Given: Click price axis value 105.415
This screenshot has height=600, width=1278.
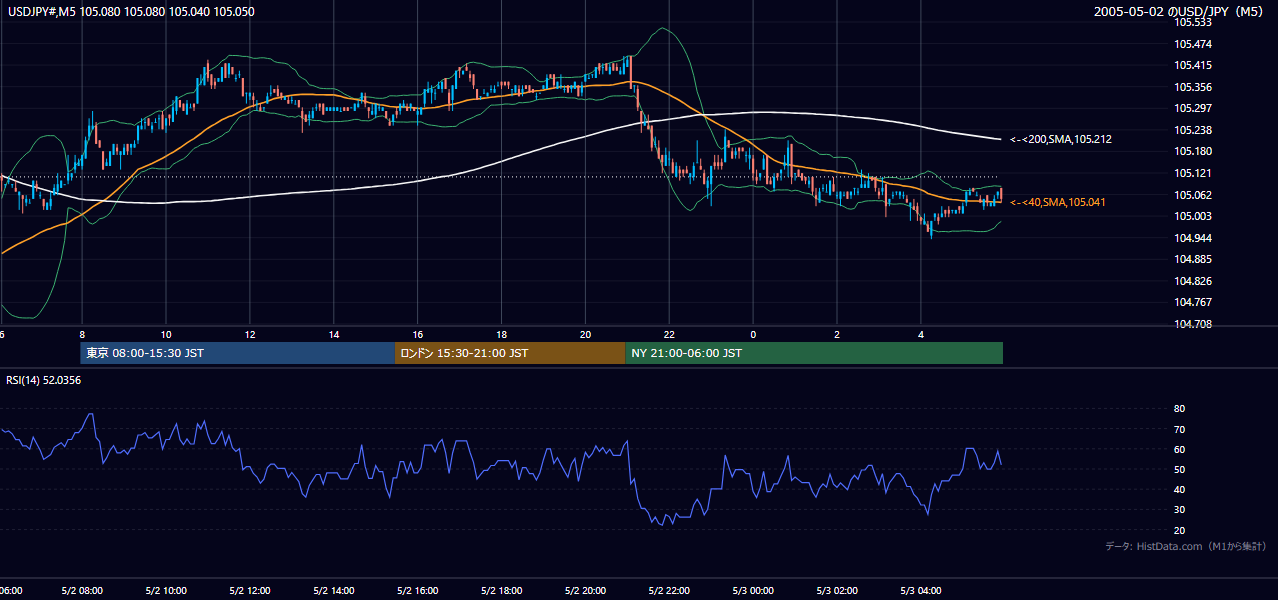Looking at the screenshot, I should coord(1192,66).
